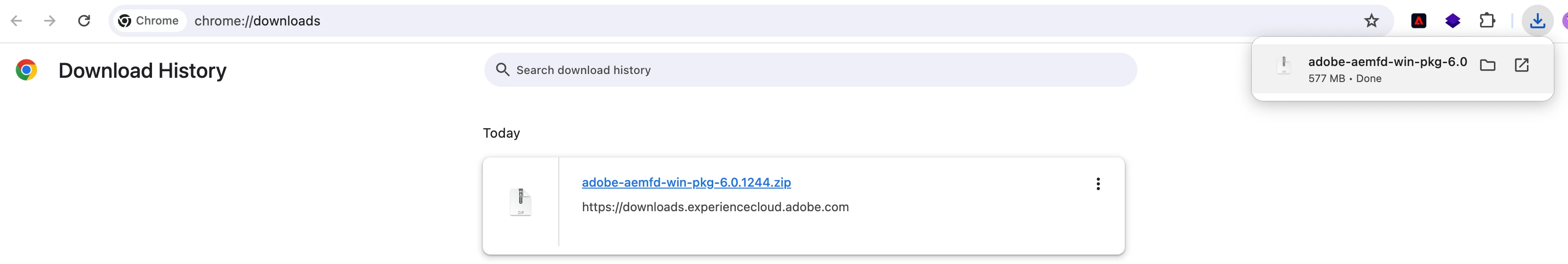
Task: Show the downloaded file in folder
Action: 1487,65
